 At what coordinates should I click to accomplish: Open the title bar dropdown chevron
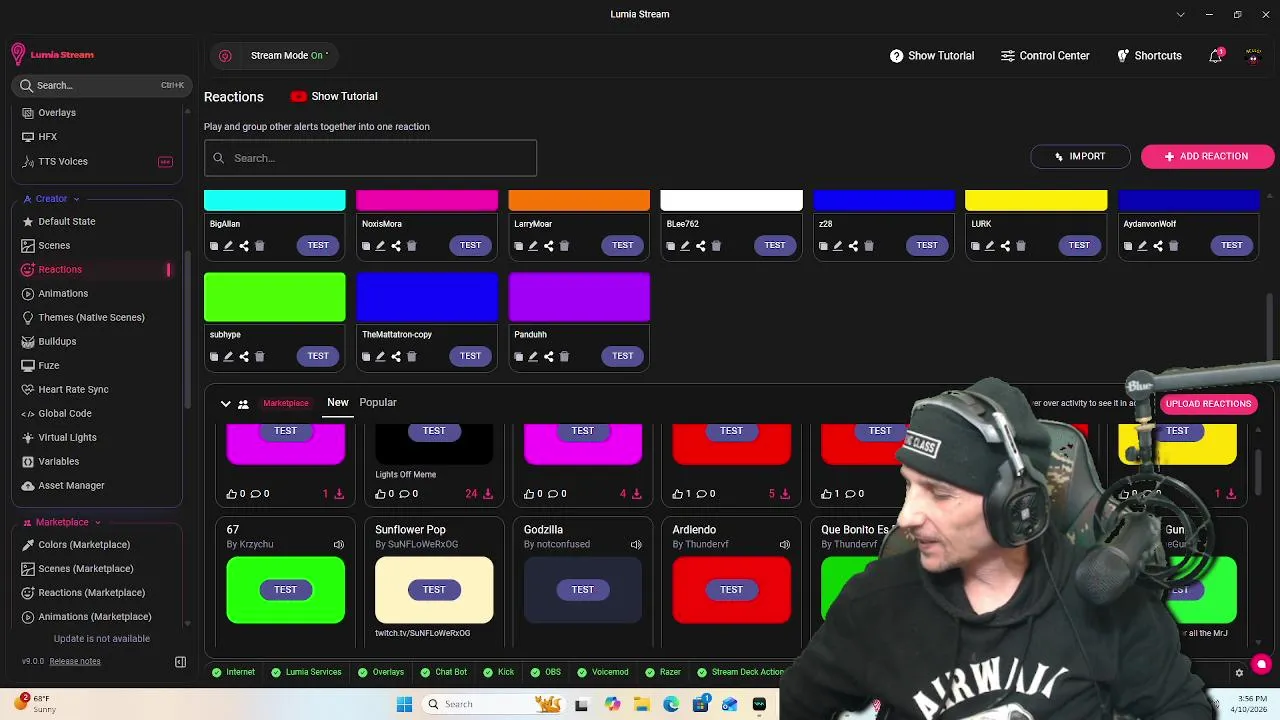click(x=1181, y=15)
